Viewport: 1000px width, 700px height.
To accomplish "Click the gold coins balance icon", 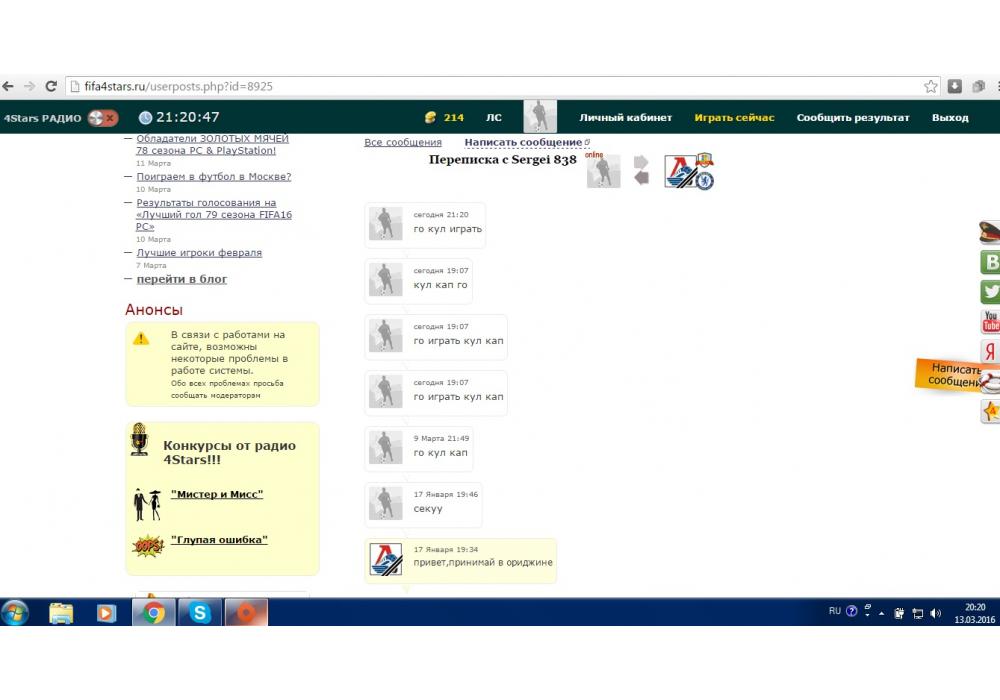I will point(431,117).
